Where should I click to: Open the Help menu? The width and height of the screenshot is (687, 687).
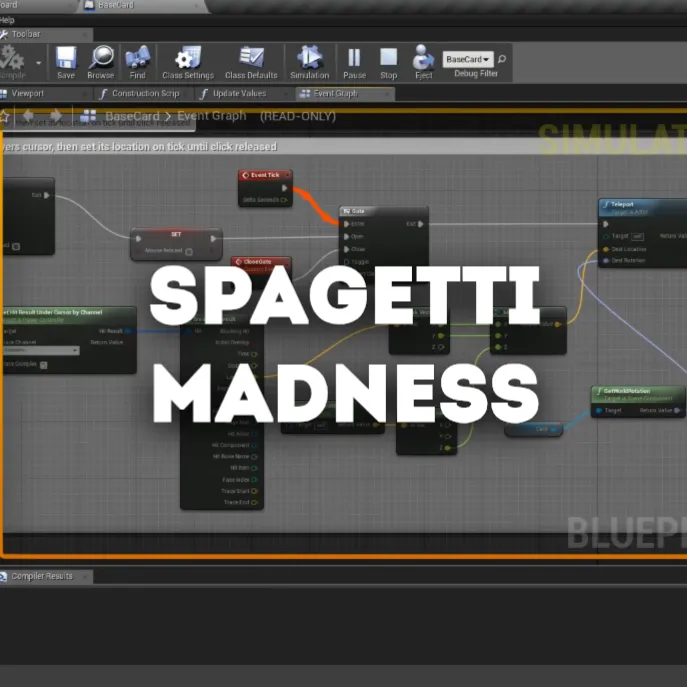pyautogui.click(x=7, y=20)
